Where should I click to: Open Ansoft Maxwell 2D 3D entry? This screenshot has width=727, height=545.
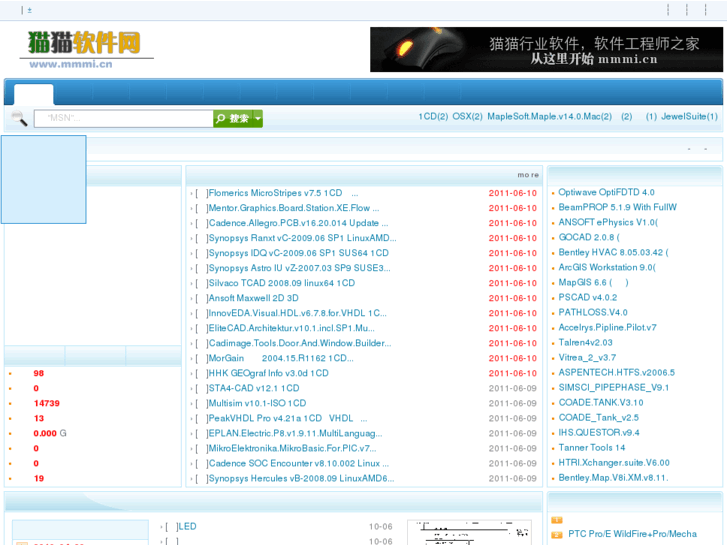click(x=253, y=298)
